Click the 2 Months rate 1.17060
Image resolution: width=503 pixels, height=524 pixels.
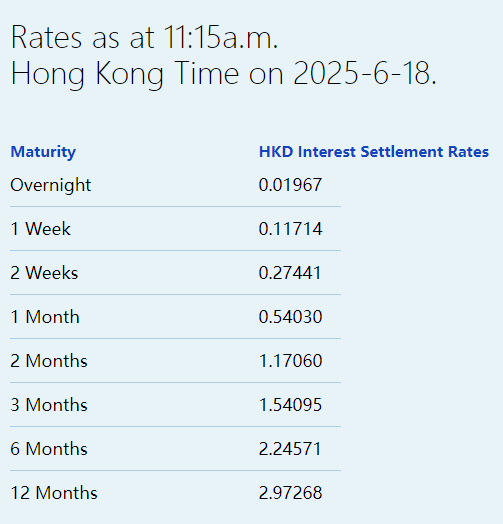[x=290, y=361]
